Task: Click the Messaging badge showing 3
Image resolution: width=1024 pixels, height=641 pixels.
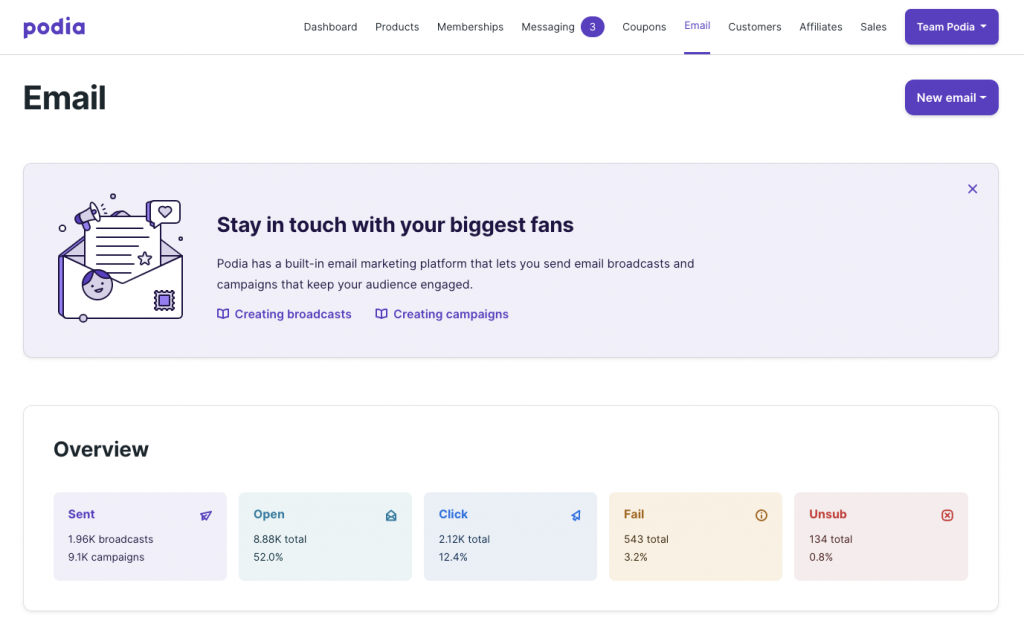Action: (x=592, y=27)
